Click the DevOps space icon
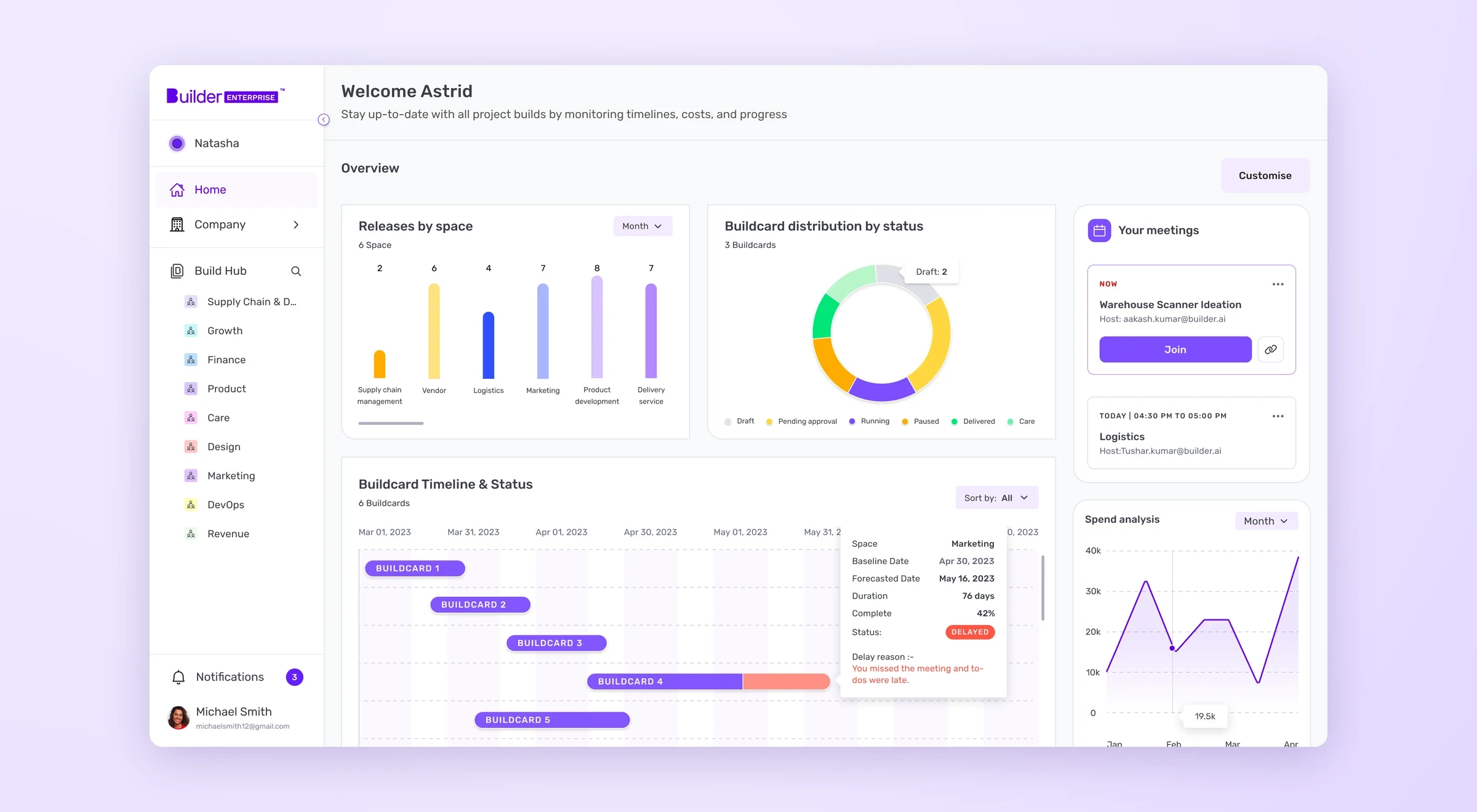The width and height of the screenshot is (1477, 812). click(191, 505)
